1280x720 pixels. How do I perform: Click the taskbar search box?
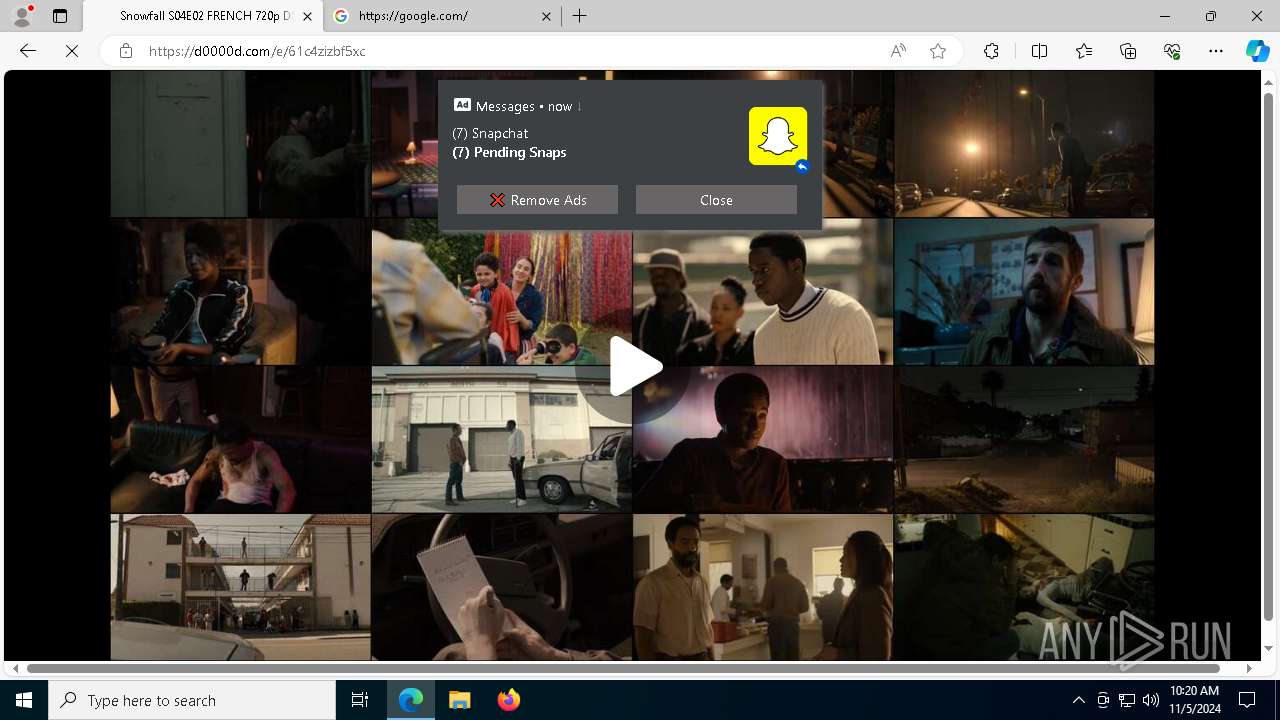click(x=192, y=700)
